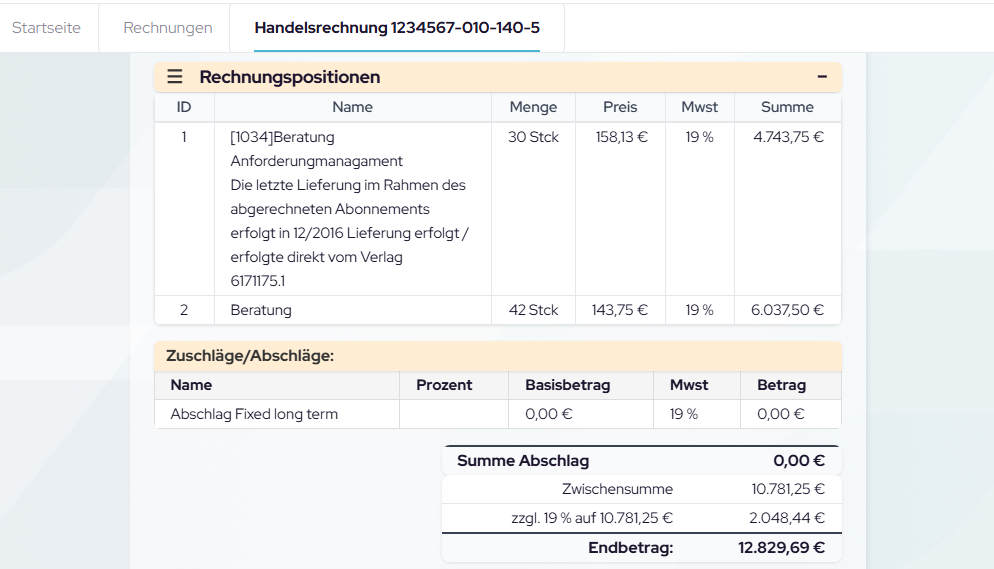Click the hamburger icon beside Rechnungspositionen
Image resolution: width=994 pixels, height=569 pixels.
coord(175,77)
